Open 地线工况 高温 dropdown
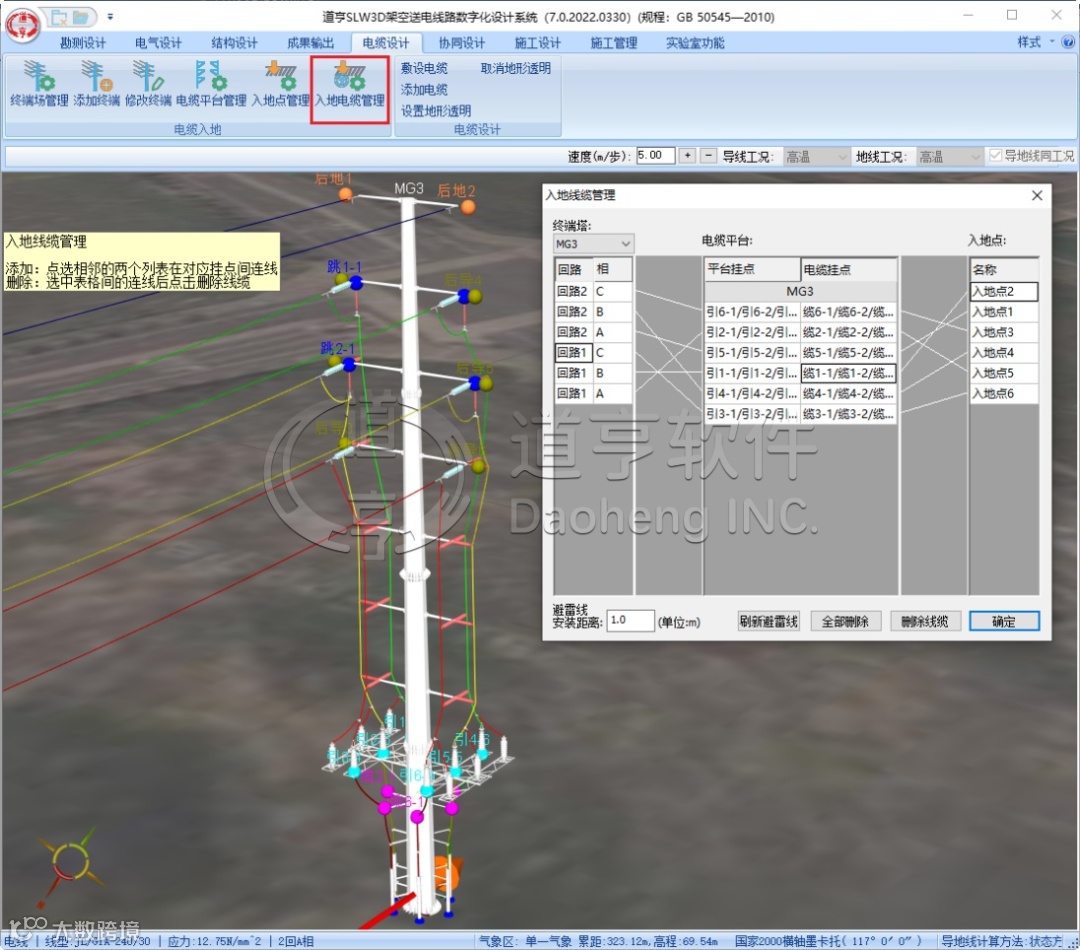Screen dimensions: 1080x950 tap(949, 157)
